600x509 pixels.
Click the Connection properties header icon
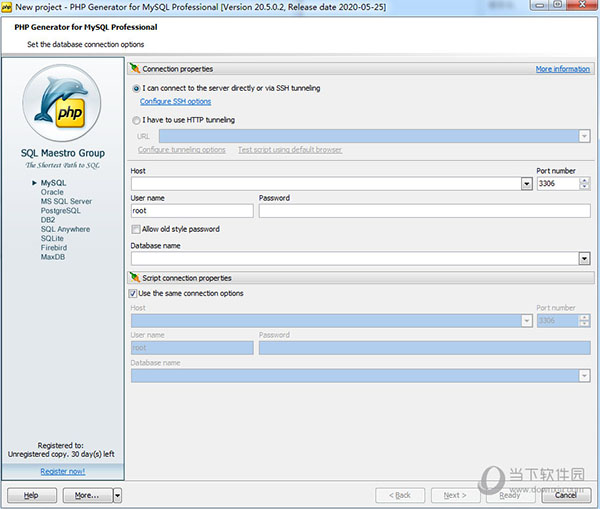coord(134,69)
